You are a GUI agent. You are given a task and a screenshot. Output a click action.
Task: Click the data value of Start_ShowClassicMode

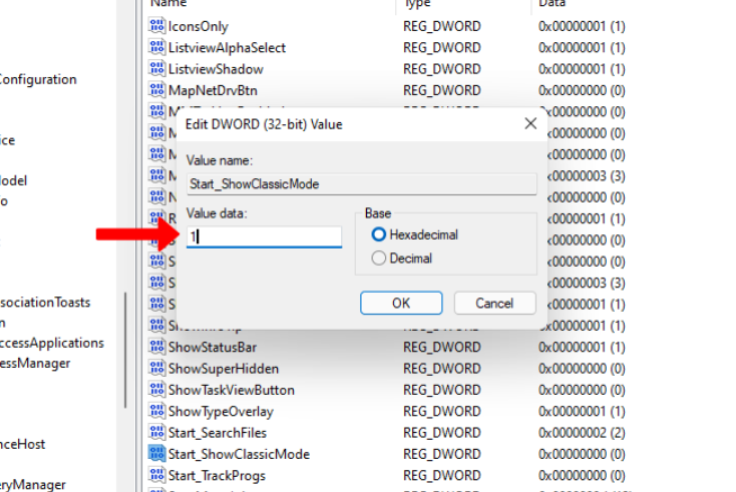(x=582, y=454)
